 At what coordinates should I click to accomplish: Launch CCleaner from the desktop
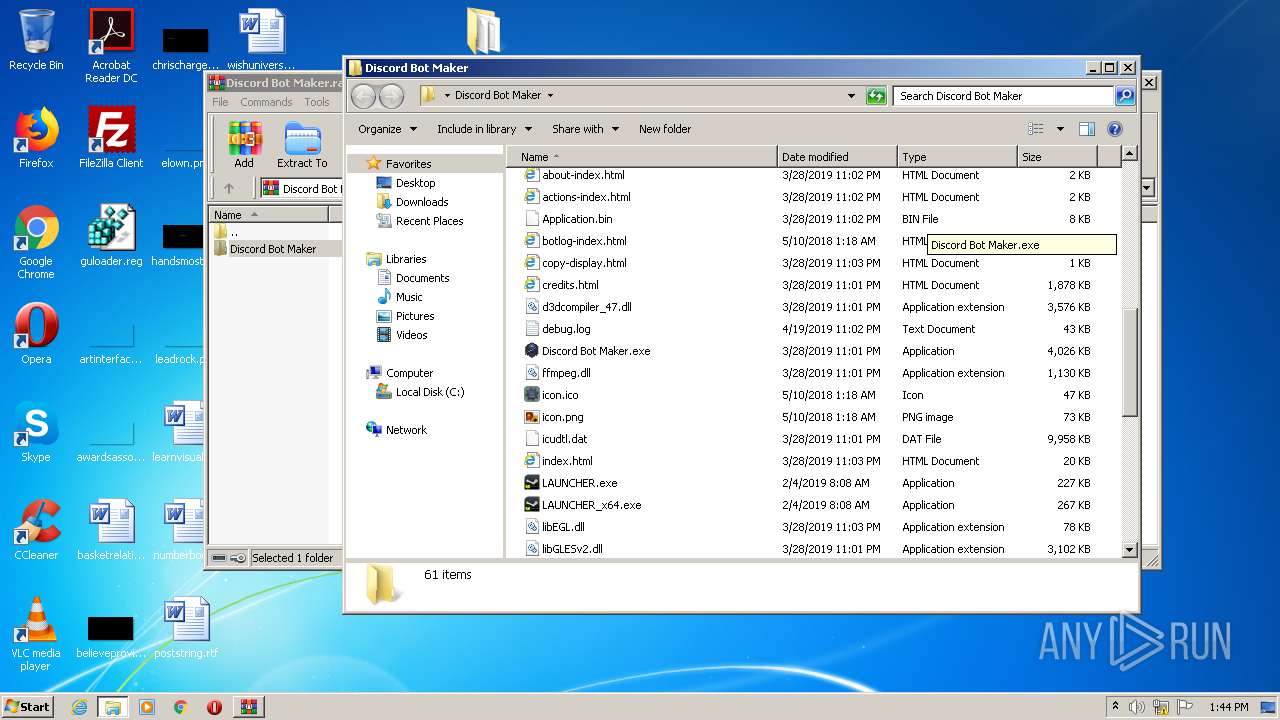click(36, 530)
